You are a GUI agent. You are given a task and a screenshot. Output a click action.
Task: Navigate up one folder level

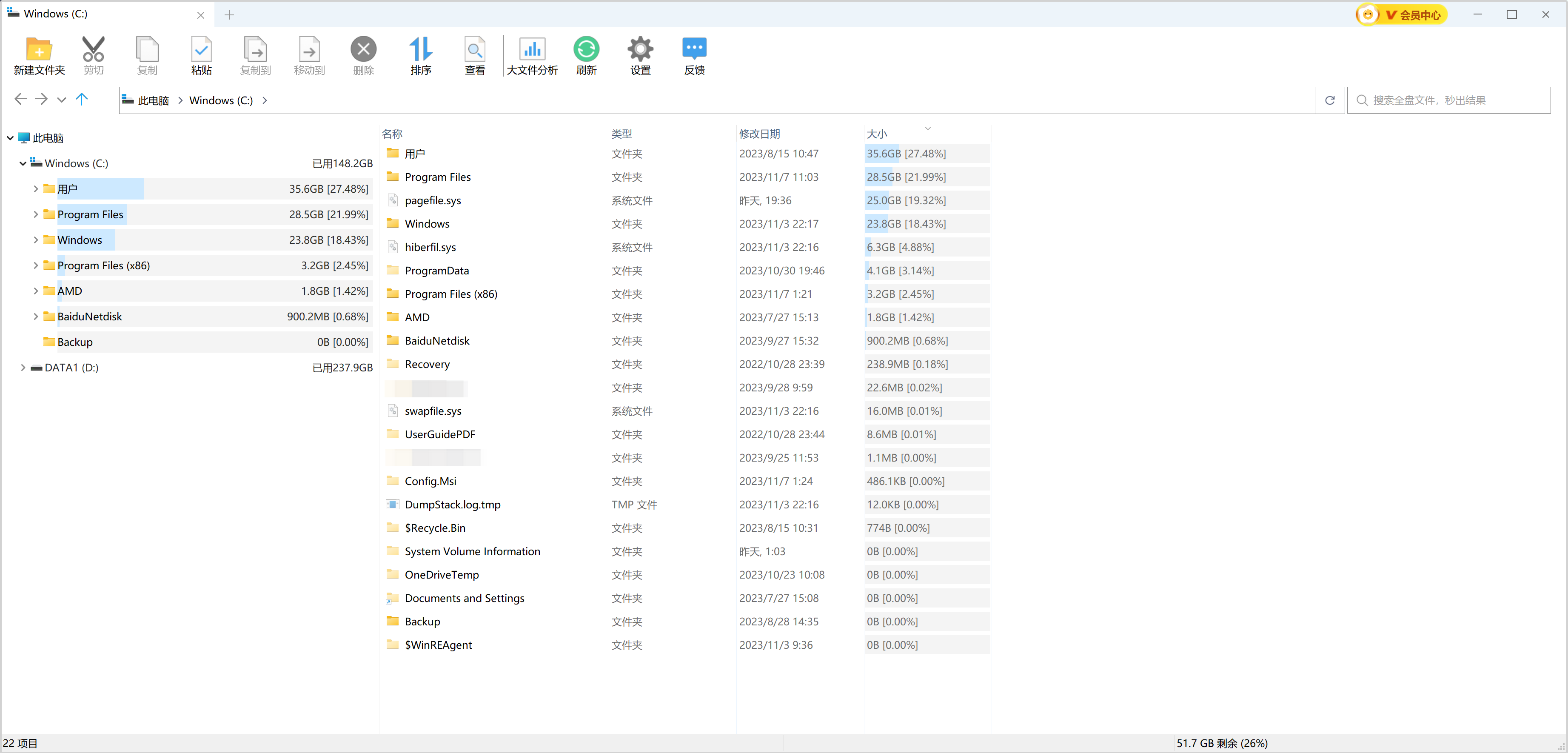82,99
